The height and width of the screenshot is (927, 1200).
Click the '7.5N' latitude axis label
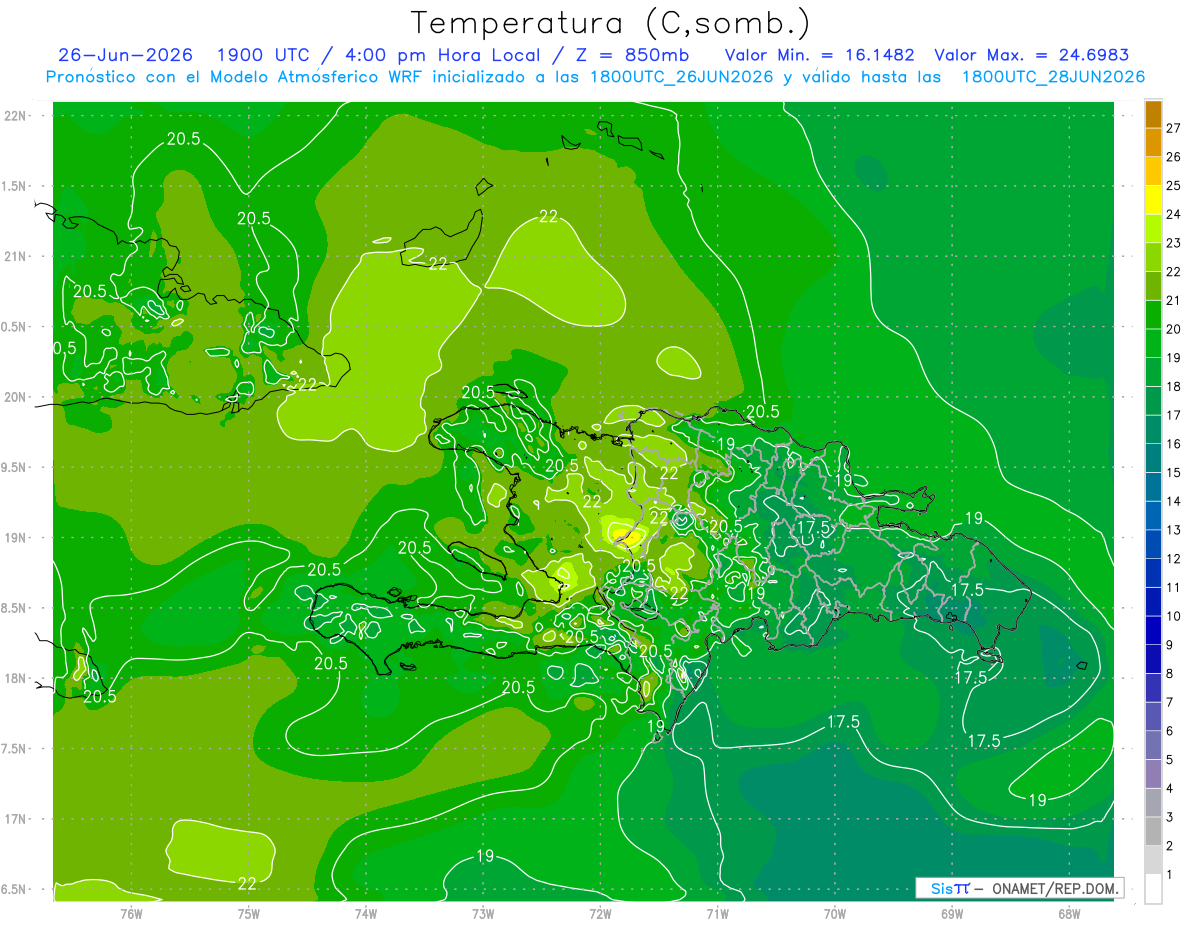(x=14, y=749)
